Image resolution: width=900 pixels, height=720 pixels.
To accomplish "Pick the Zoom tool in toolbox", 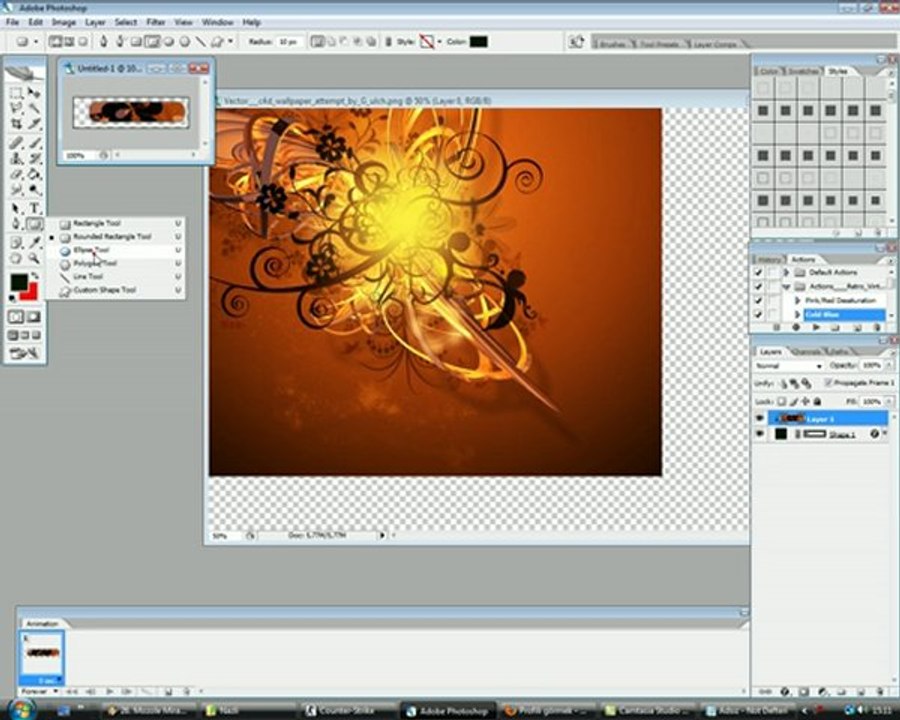I will pos(34,258).
